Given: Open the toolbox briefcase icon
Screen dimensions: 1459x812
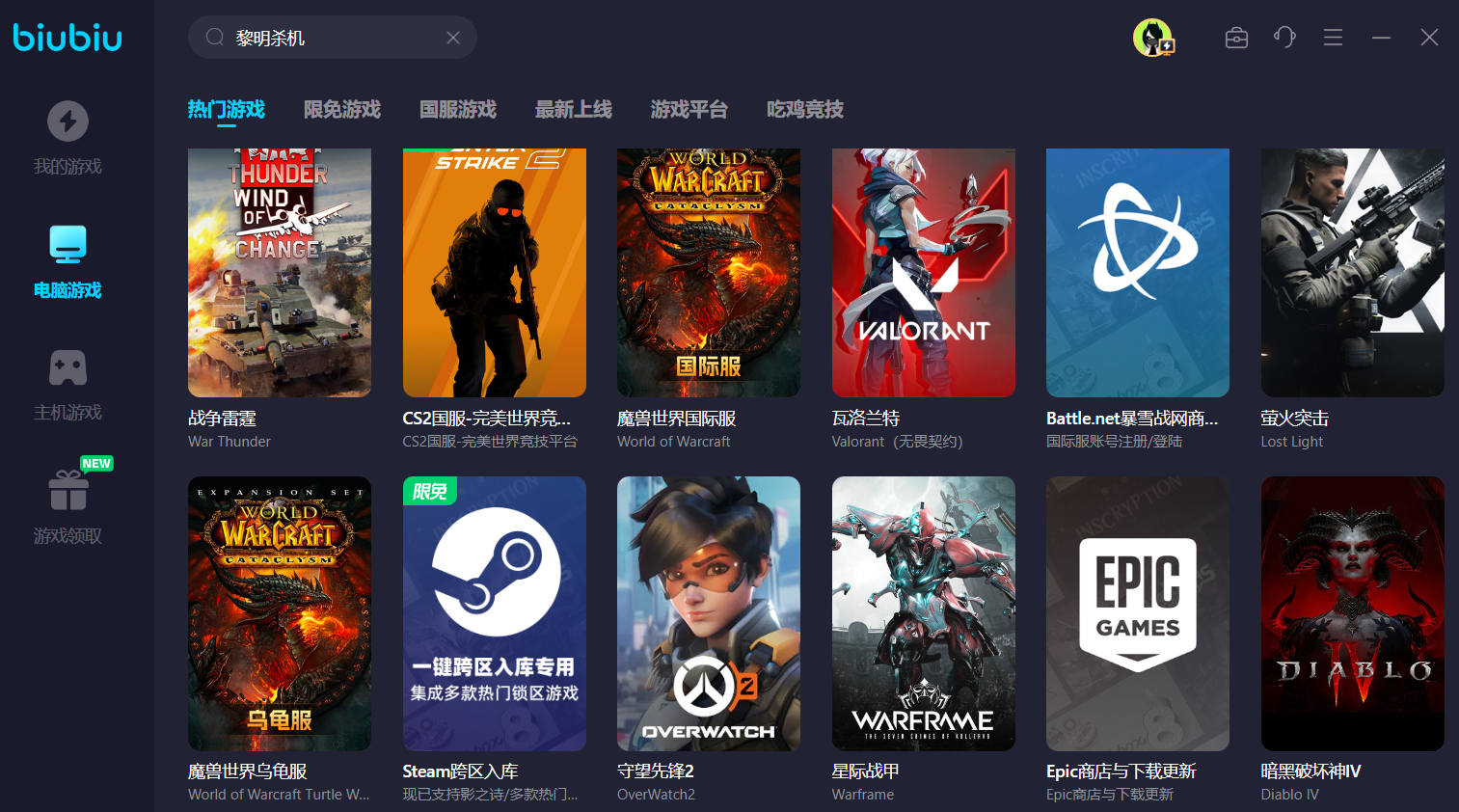Looking at the screenshot, I should pos(1236,38).
